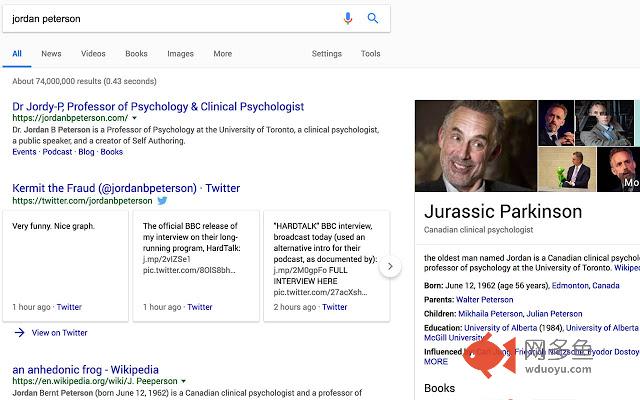Expand the en.wikipedia.org URL dropdown arrow
640x400 pixels.
click(183, 381)
